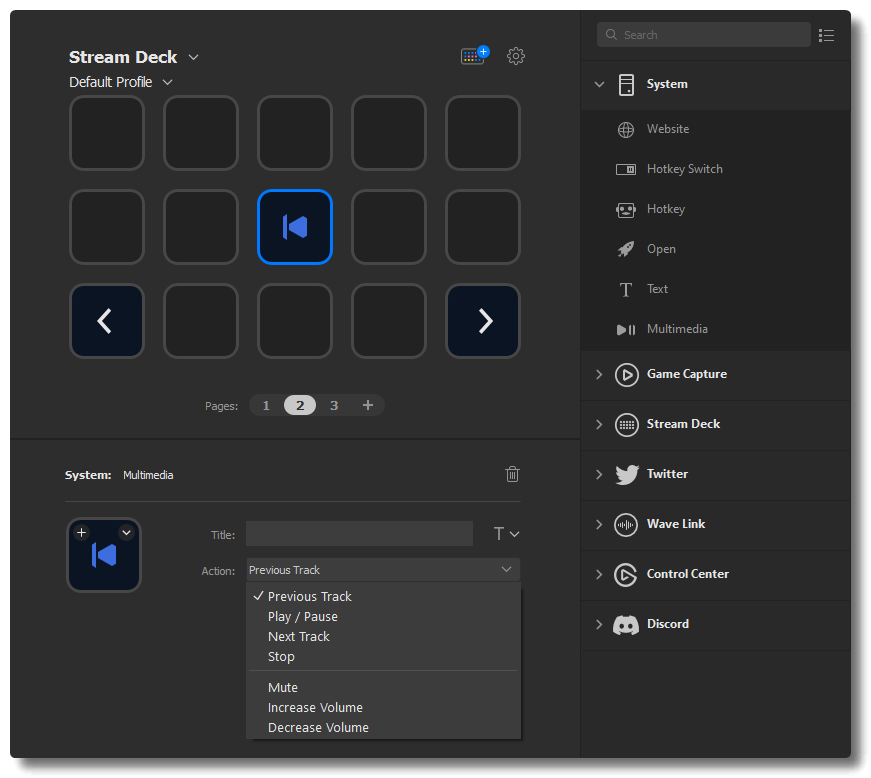Click the Game Capture play icon
The height and width of the screenshot is (778, 871).
(627, 375)
